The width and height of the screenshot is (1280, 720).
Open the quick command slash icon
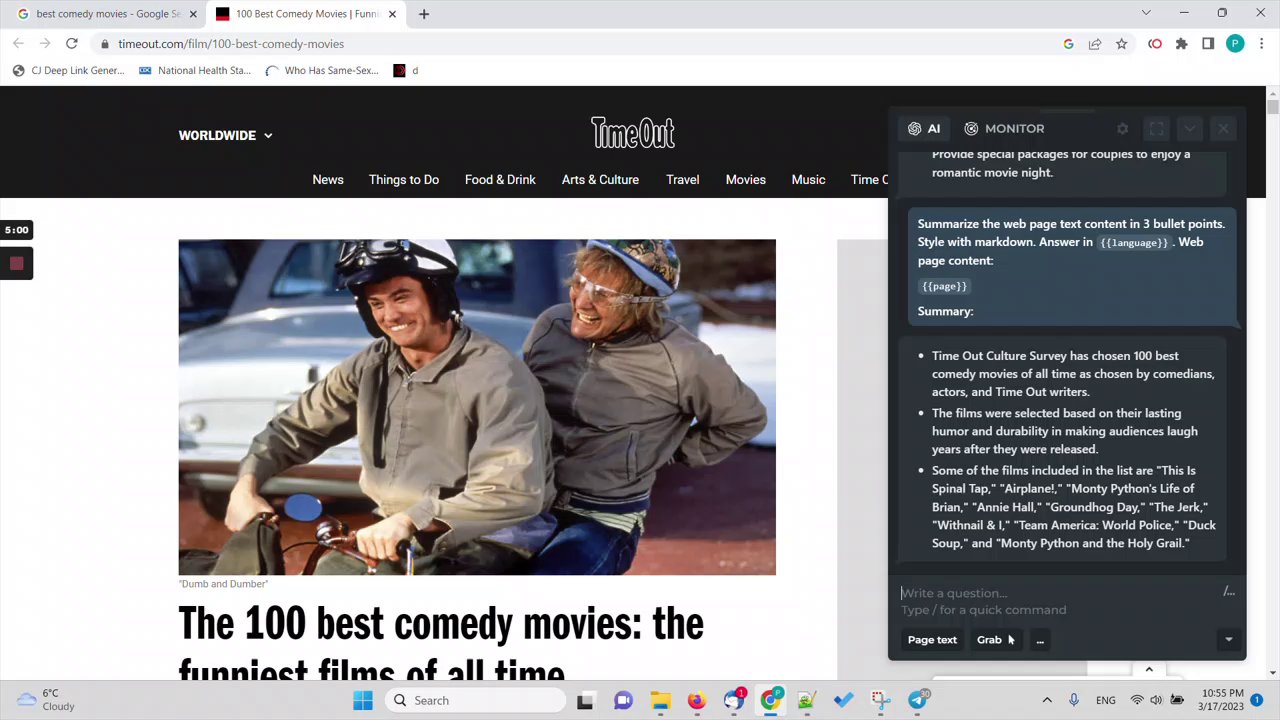point(1229,592)
